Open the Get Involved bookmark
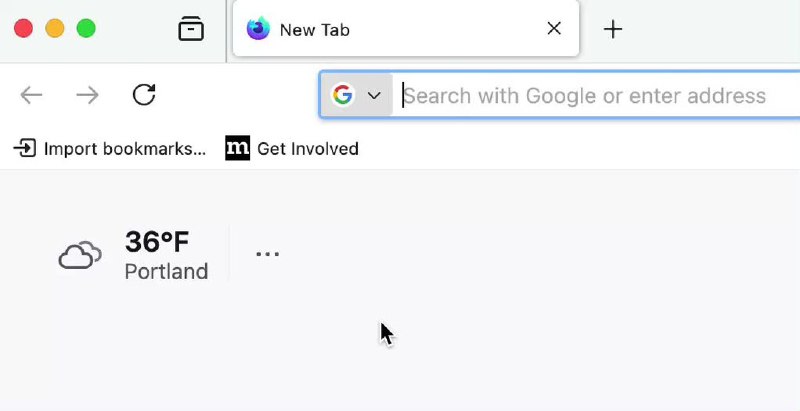 point(307,149)
